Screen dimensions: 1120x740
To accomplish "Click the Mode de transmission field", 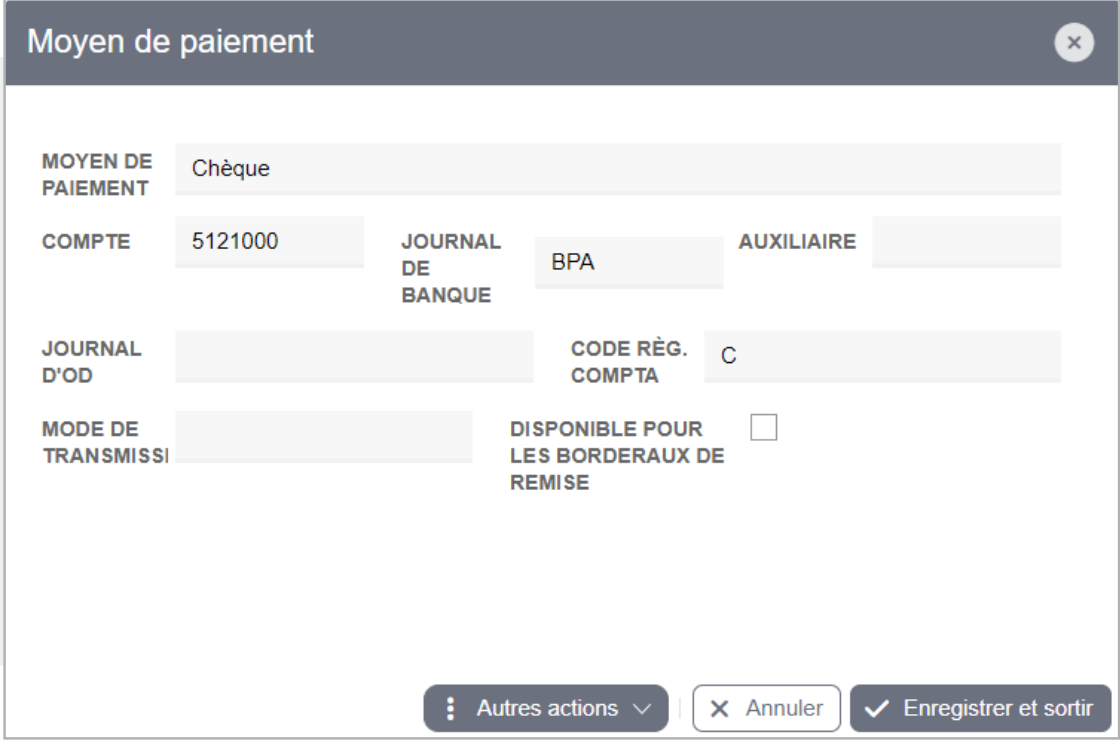I will (x=324, y=436).
